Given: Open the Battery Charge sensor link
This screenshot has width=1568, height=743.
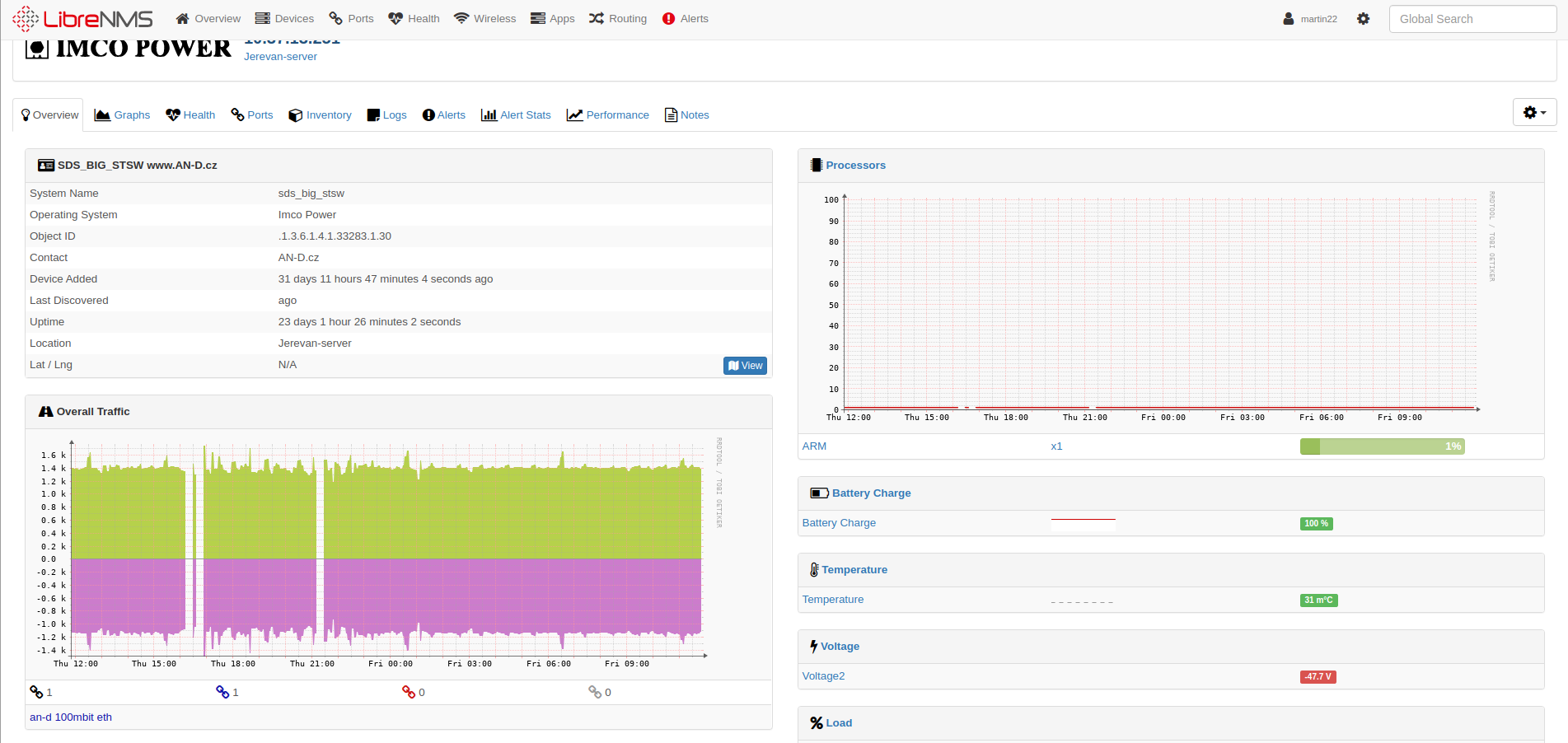Looking at the screenshot, I should coord(839,523).
